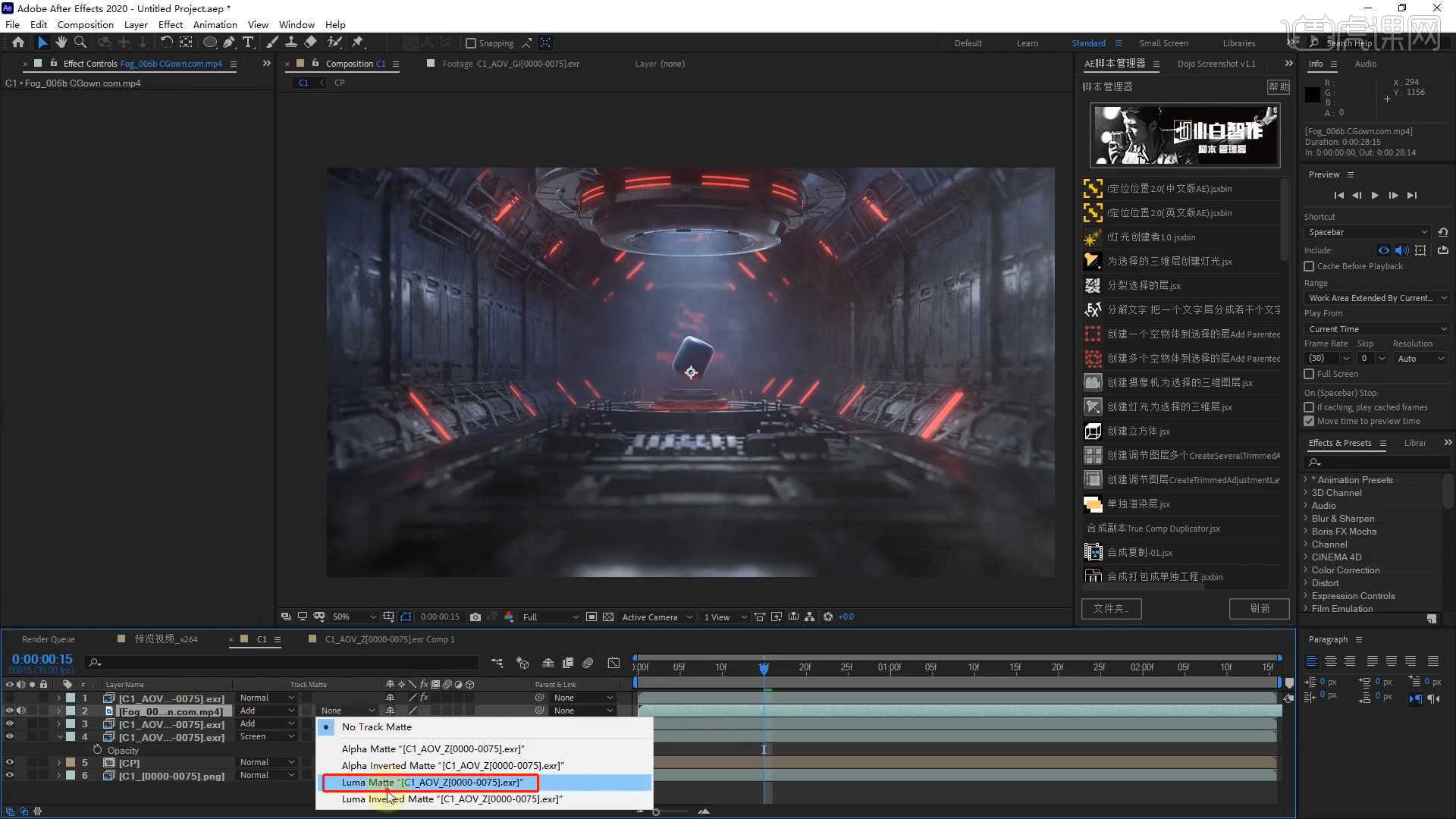Viewport: 1456px width, 819px height.
Task: Expand Blur & Sharpen effects category
Action: point(1306,519)
